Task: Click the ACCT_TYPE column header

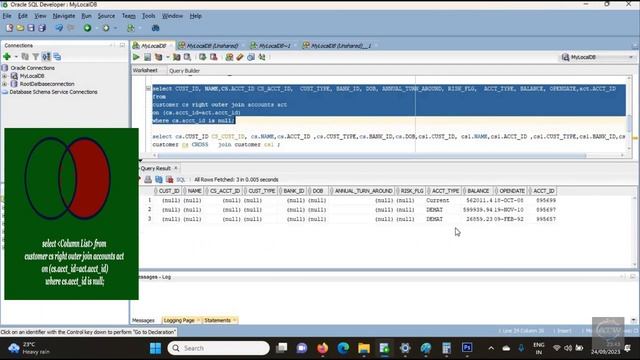Action: (445, 191)
